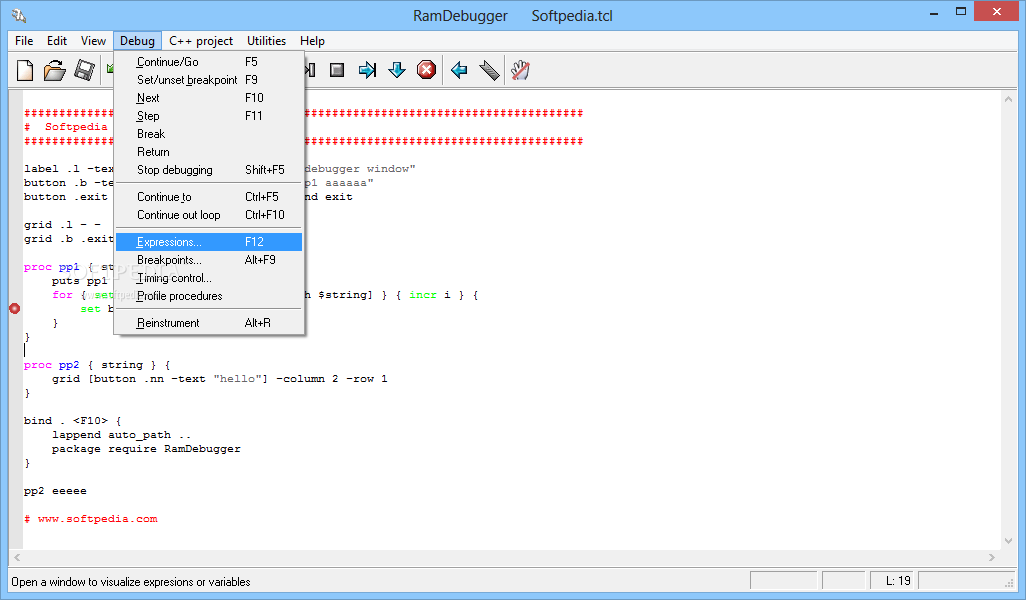This screenshot has height=600, width=1026.
Task: Click the blue down-arrow Step icon
Action: [x=397, y=70]
